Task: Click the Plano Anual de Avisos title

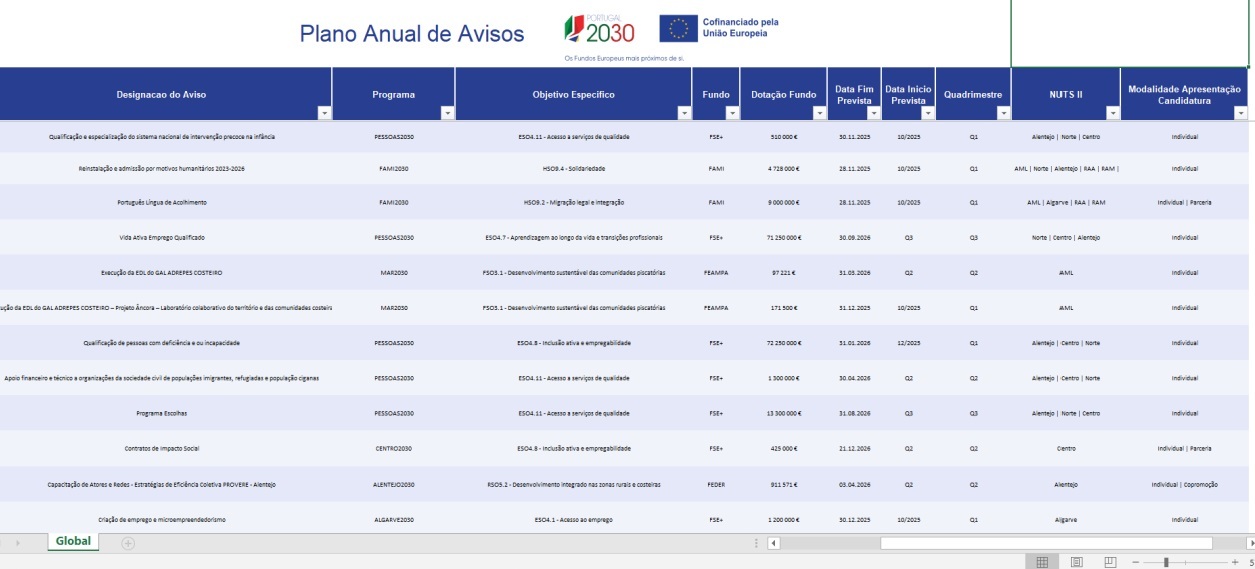Action: point(412,34)
